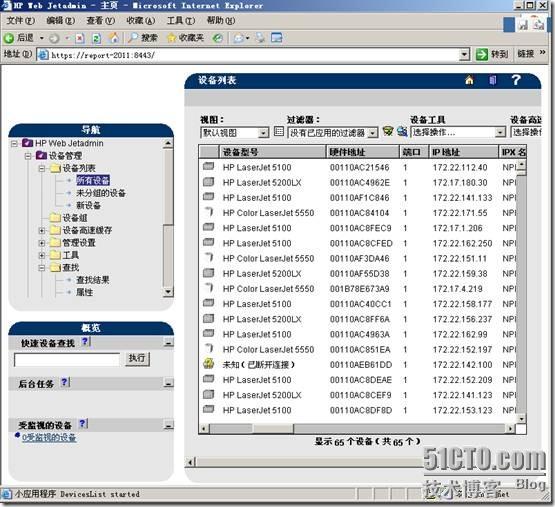Open the 0受监视的设备 link

[x=49, y=437]
